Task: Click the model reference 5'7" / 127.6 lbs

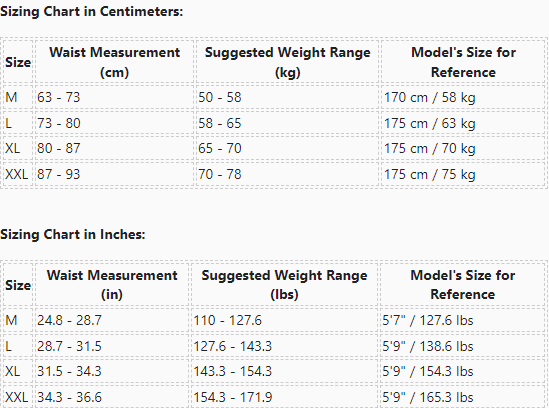Action: coord(428,320)
